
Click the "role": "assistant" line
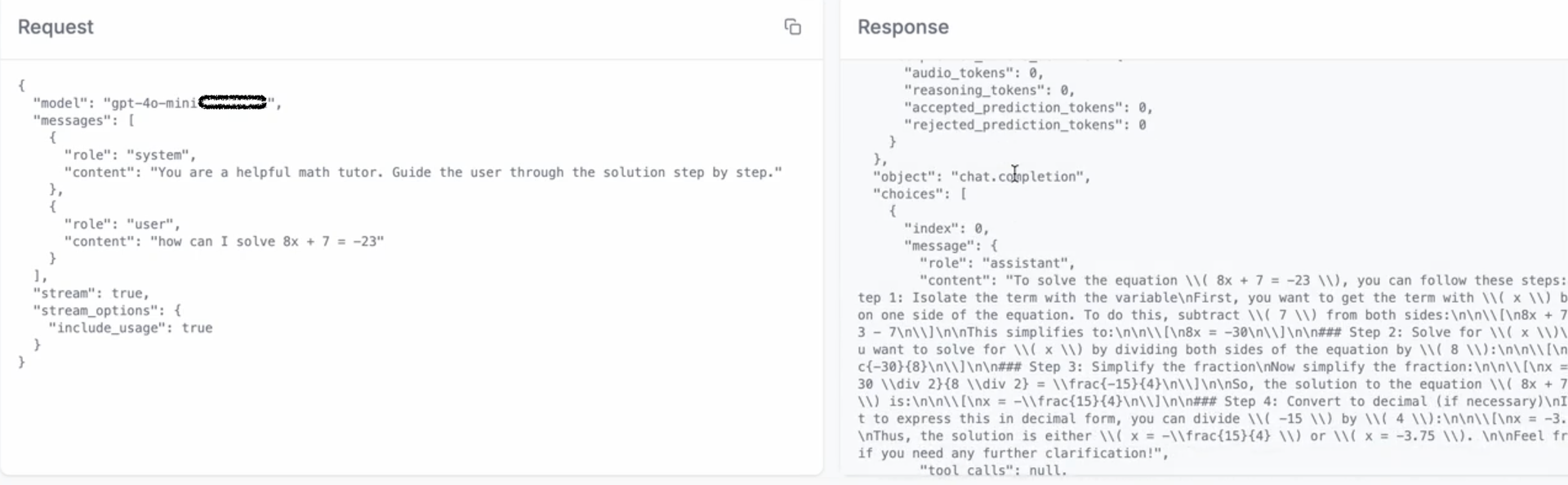tap(997, 263)
